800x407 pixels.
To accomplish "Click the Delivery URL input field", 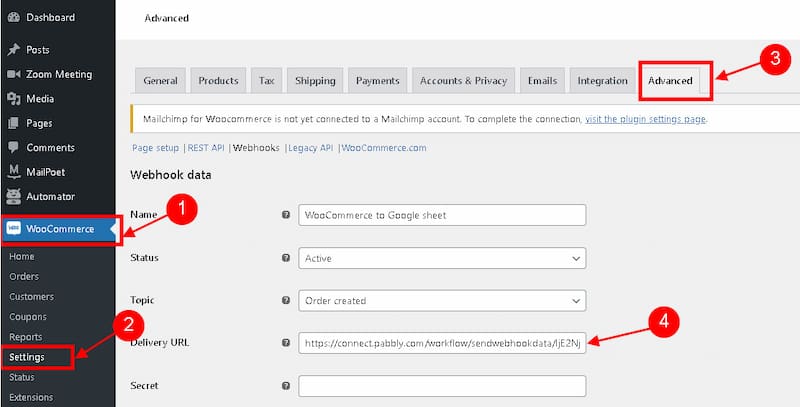I will click(x=442, y=343).
